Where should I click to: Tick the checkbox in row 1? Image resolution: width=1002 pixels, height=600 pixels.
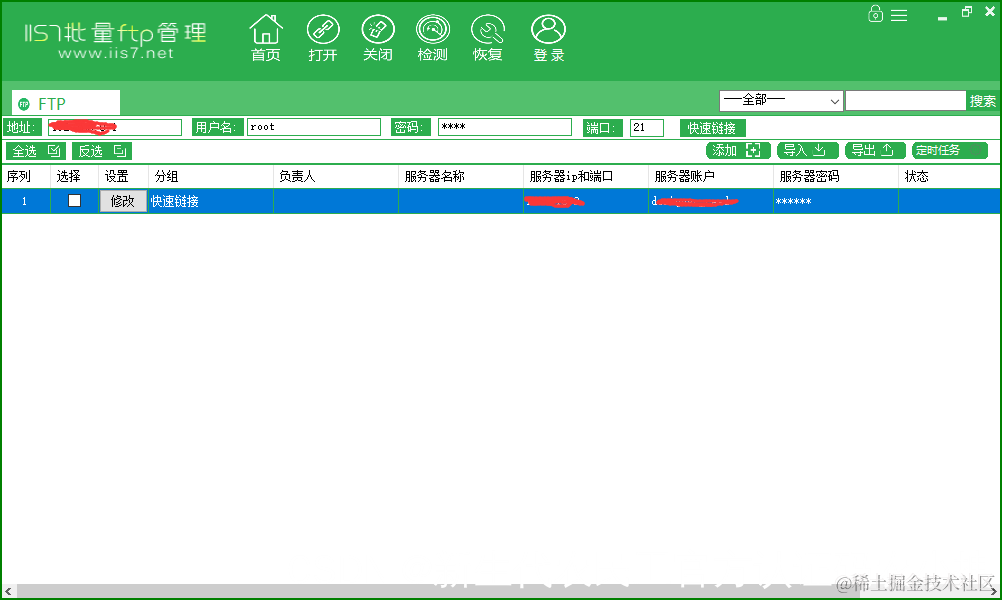coord(75,201)
